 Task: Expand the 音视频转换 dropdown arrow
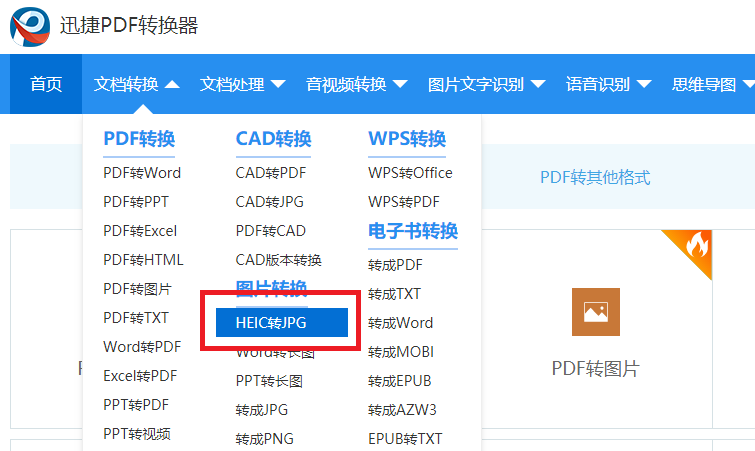(x=400, y=85)
